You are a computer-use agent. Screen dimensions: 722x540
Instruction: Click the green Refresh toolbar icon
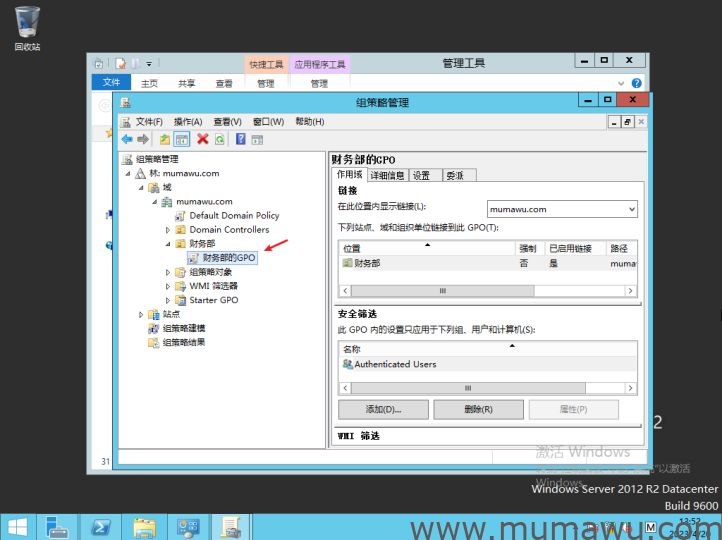(x=219, y=139)
